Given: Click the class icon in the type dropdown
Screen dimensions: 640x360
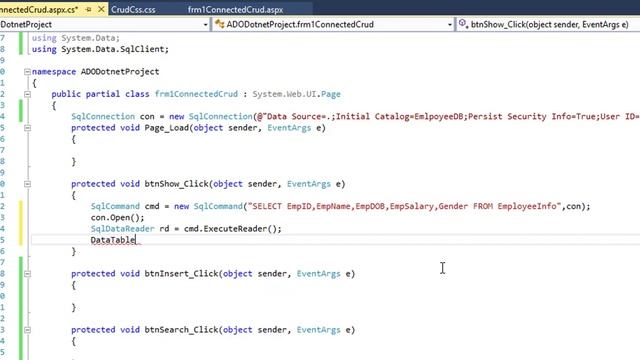Looking at the screenshot, I should tap(220, 24).
